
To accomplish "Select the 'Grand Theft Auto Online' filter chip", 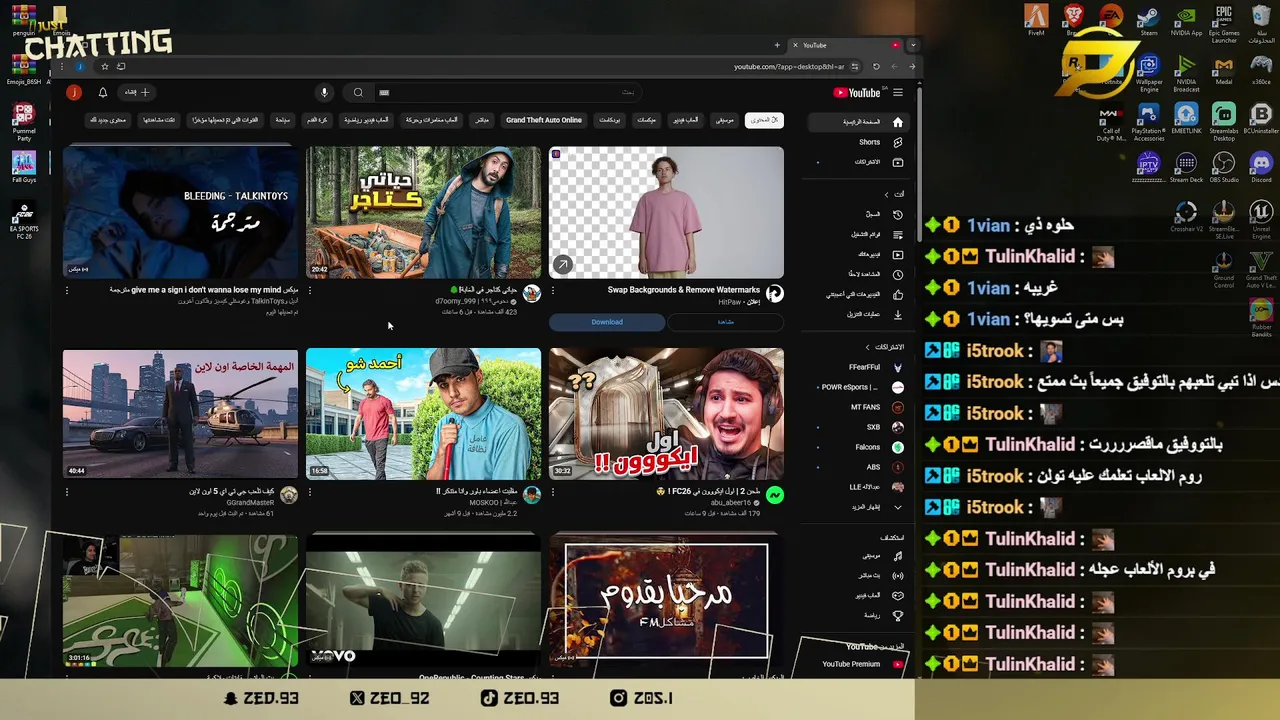I will 543,120.
